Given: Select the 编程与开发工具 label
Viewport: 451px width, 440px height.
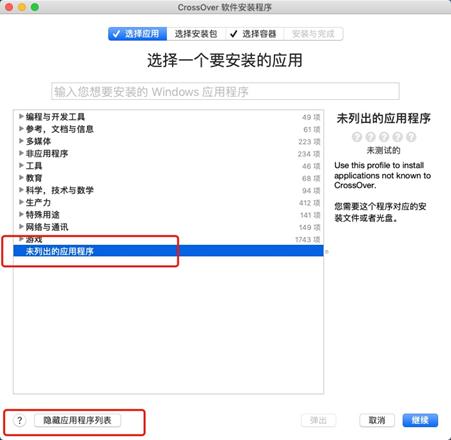Looking at the screenshot, I should [55, 117].
